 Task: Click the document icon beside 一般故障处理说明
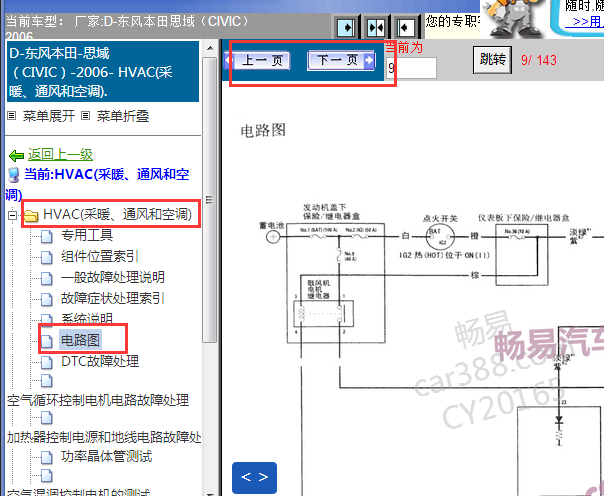coord(47,278)
